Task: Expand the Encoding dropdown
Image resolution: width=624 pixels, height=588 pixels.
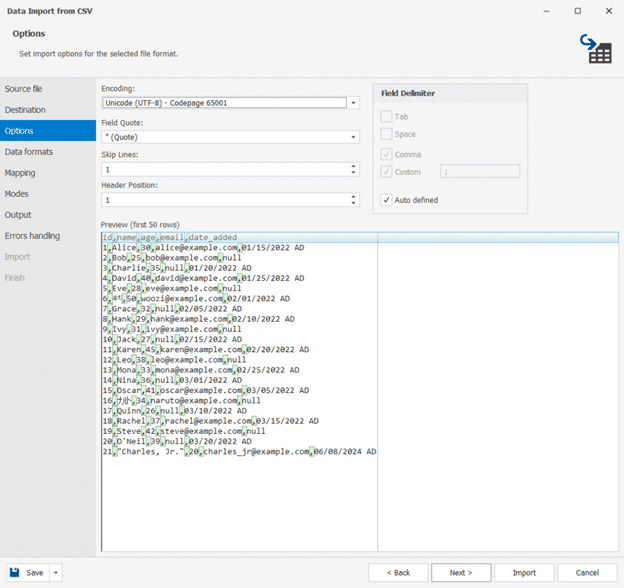Action: coord(354,103)
